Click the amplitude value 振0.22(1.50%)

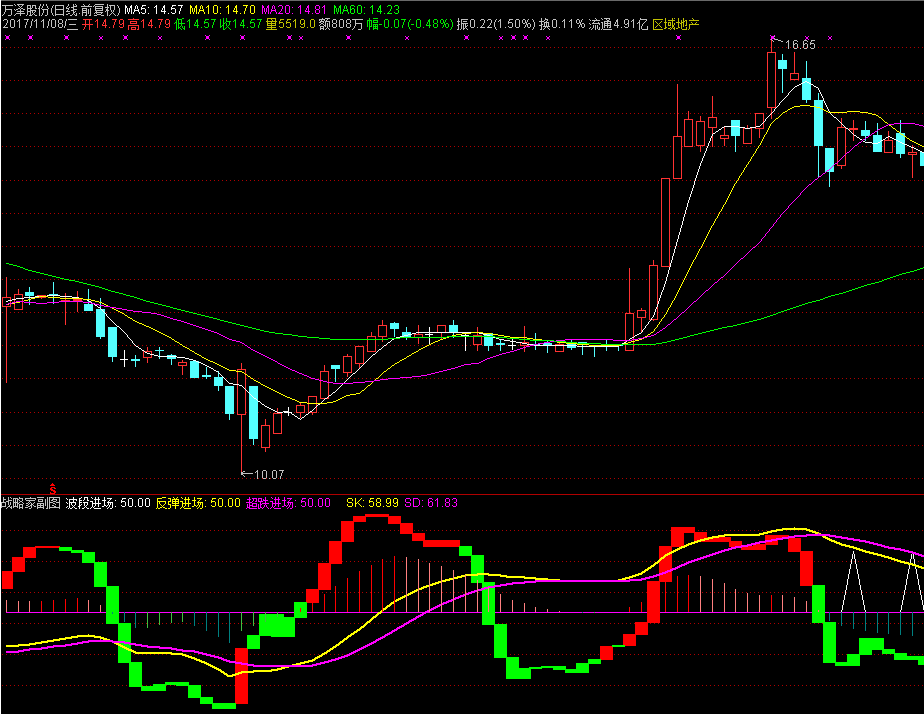click(x=496, y=24)
